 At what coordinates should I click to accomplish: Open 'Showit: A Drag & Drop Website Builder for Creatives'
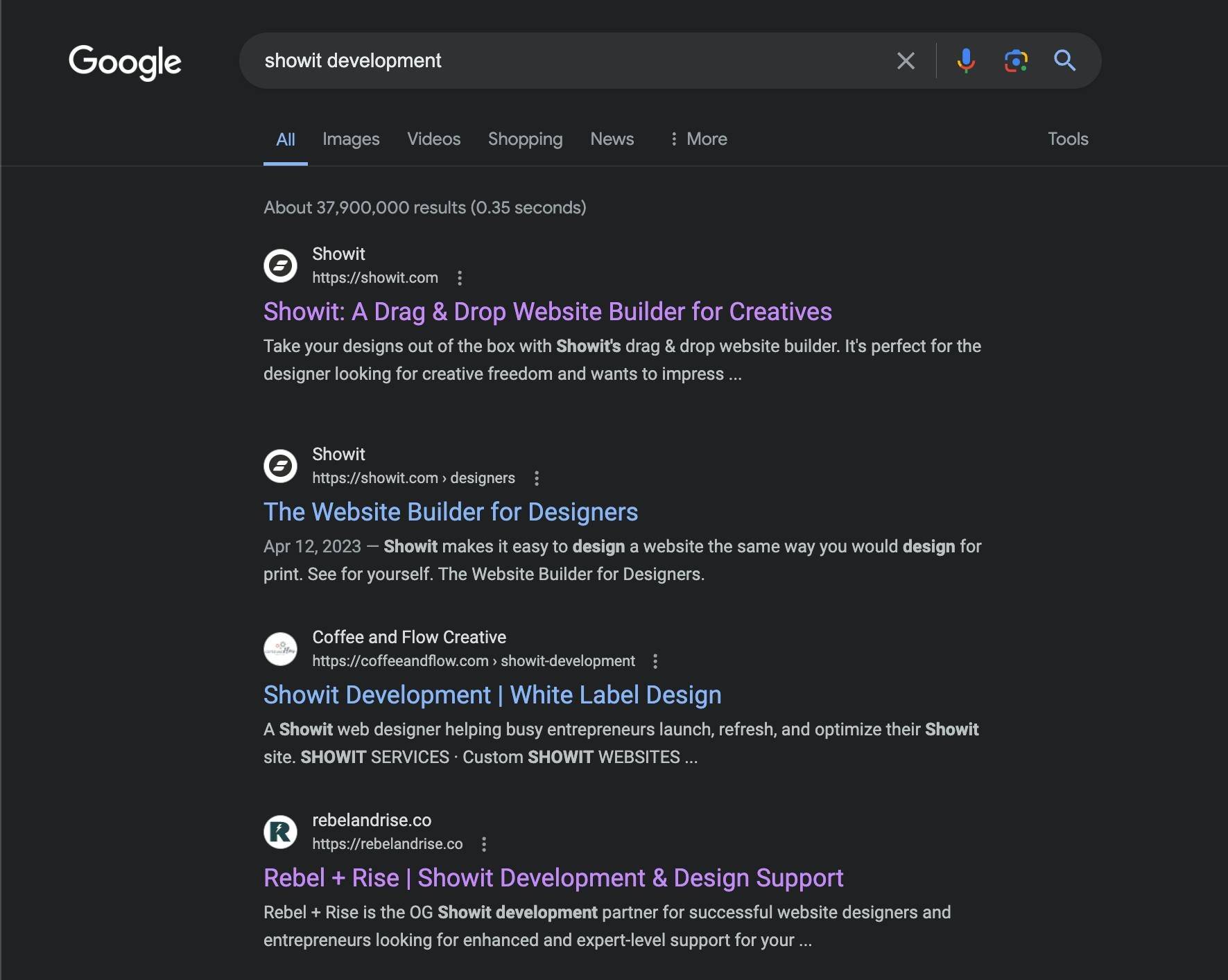[x=548, y=312]
